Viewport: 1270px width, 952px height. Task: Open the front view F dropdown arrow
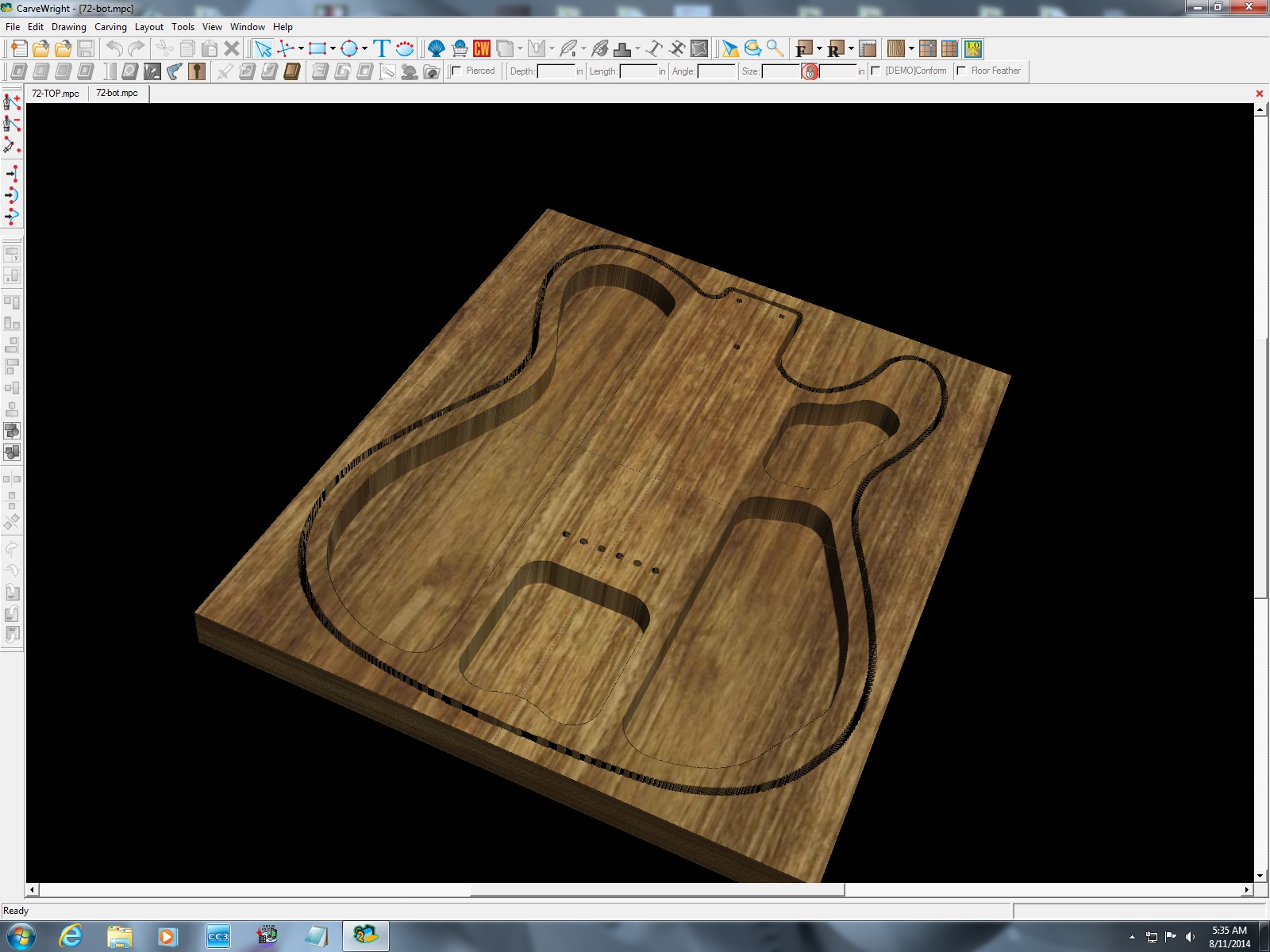[x=819, y=49]
